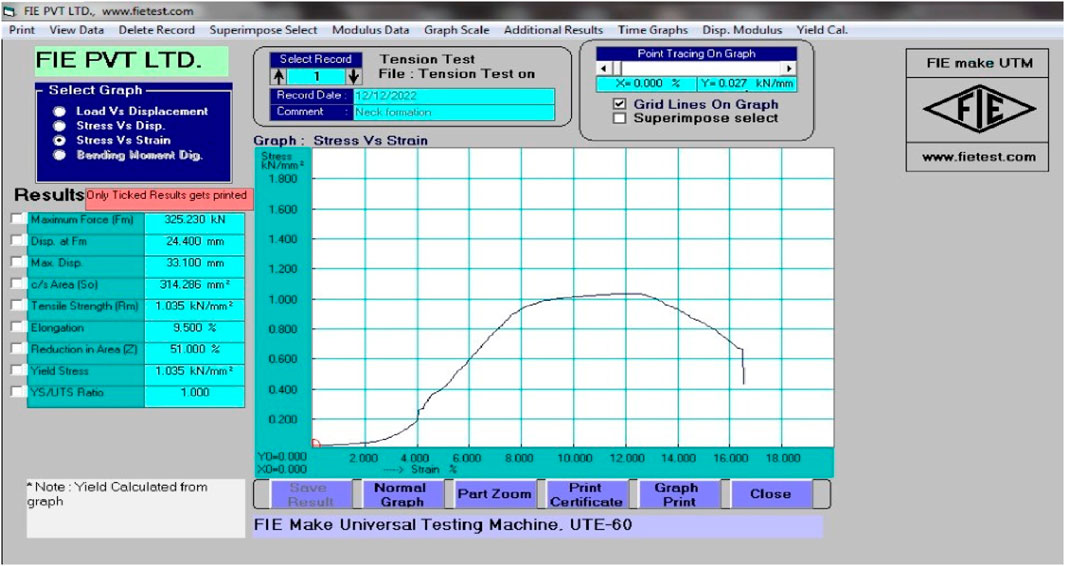Open the Yield Cal. menu
This screenshot has width=1065, height=566.
point(822,30)
